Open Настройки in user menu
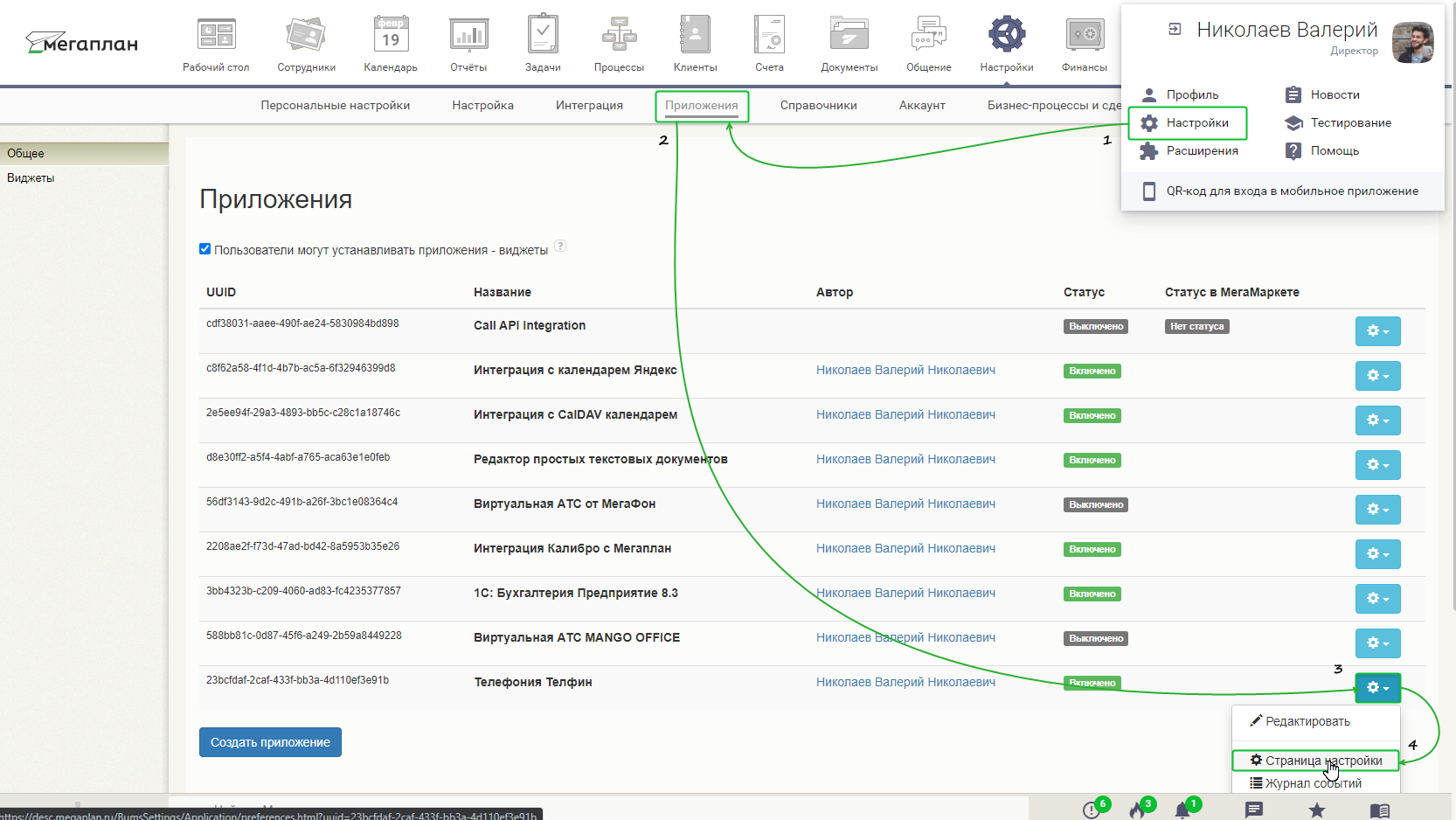1456x820 pixels. (1188, 122)
